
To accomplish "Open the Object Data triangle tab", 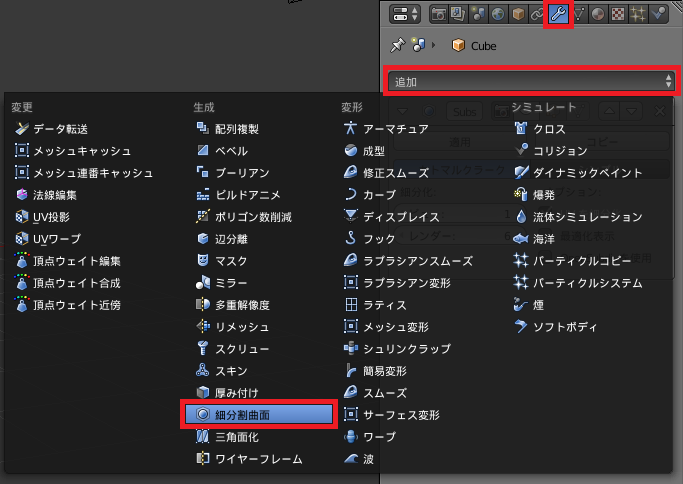I will pos(578,14).
